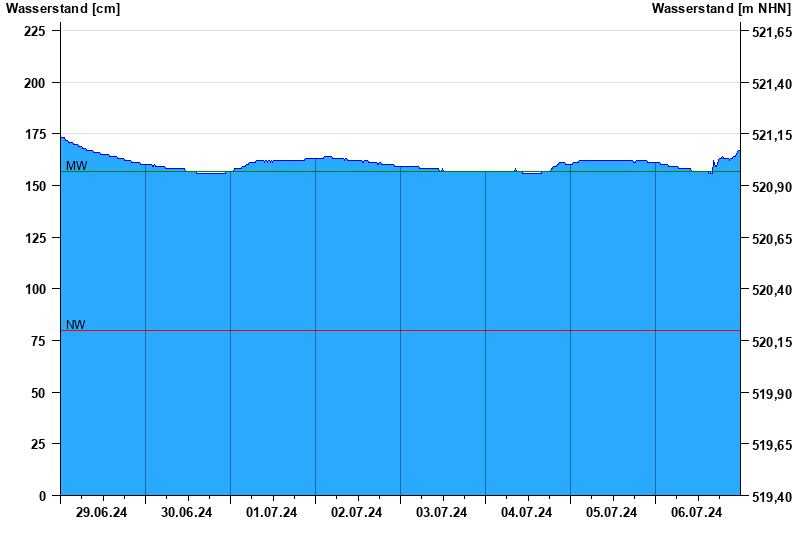Click the 0 cm axis value

coord(42,496)
